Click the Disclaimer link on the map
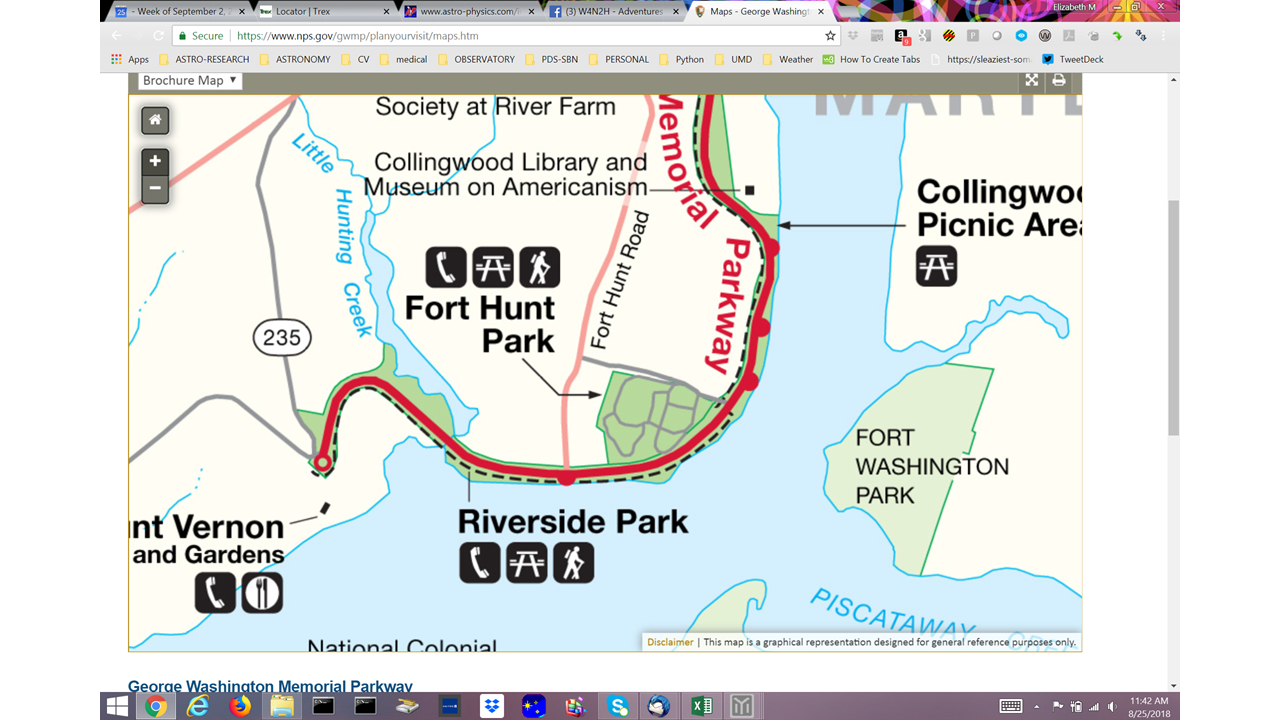 [x=669, y=642]
